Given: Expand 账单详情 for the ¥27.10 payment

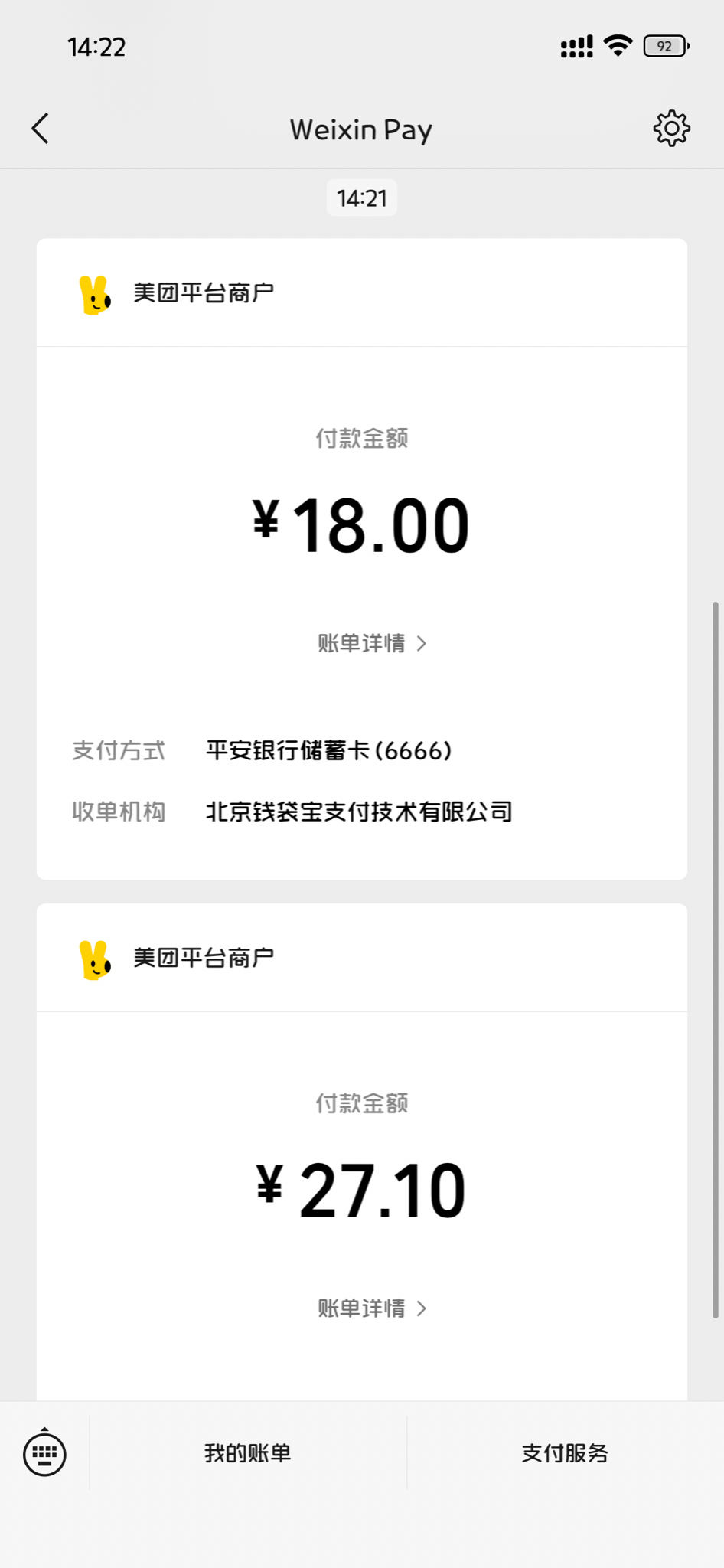Looking at the screenshot, I should (x=372, y=1308).
